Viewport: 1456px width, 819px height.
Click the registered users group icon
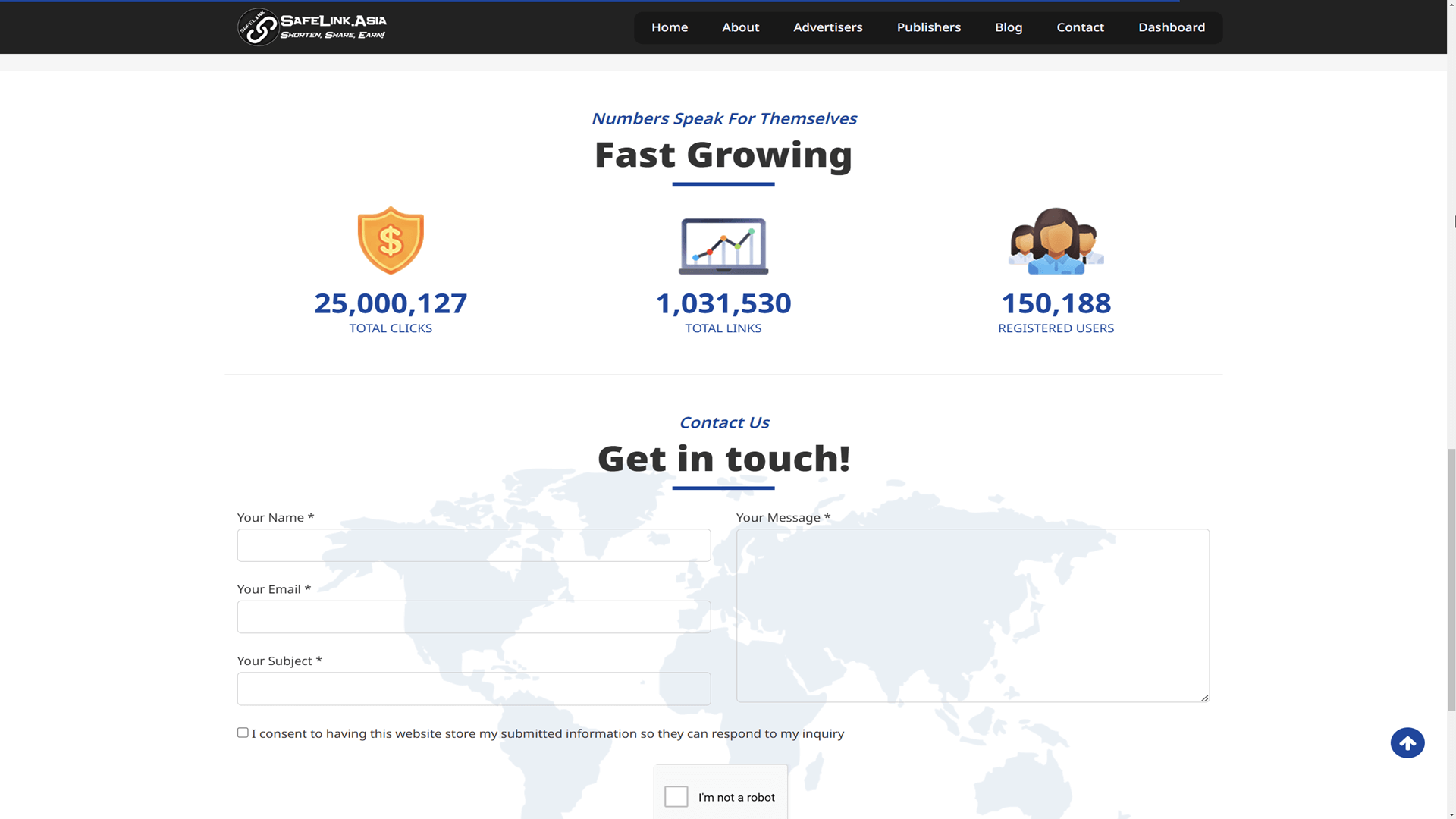(1056, 241)
